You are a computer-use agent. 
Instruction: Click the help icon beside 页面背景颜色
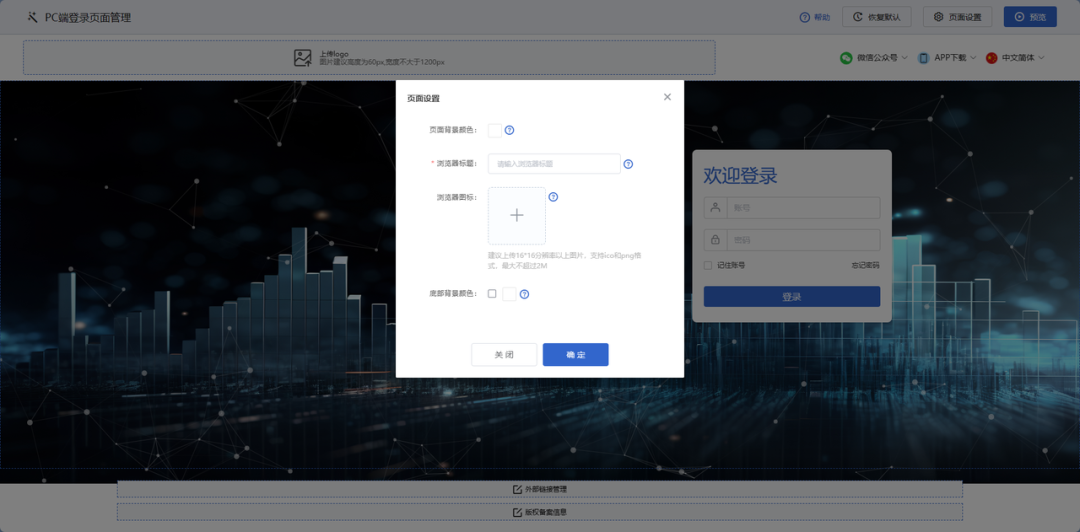(510, 130)
